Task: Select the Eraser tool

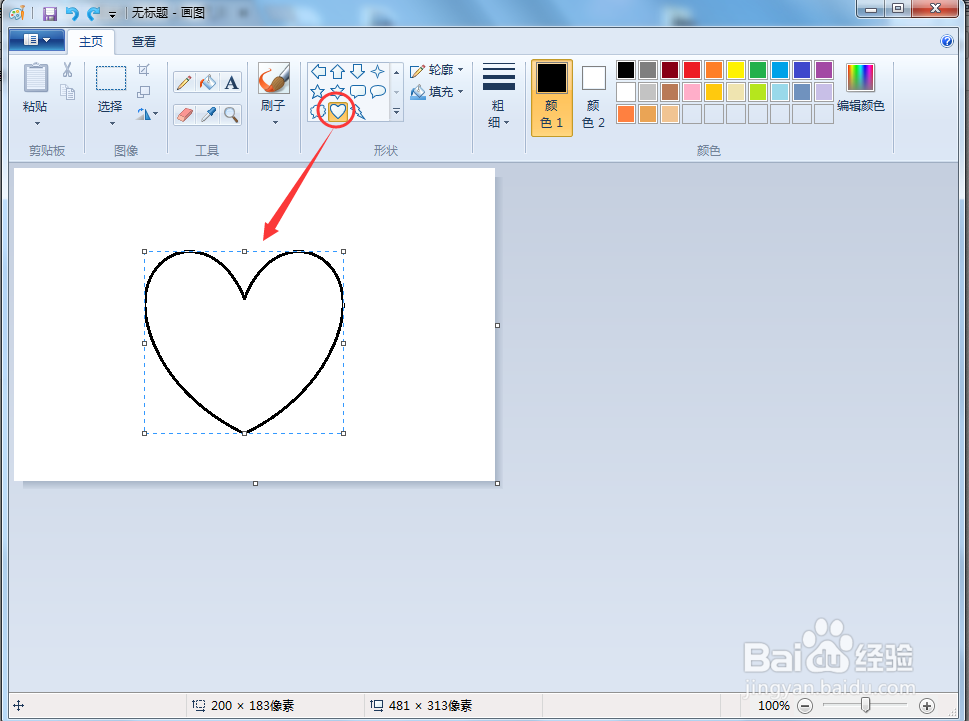Action: 184,114
